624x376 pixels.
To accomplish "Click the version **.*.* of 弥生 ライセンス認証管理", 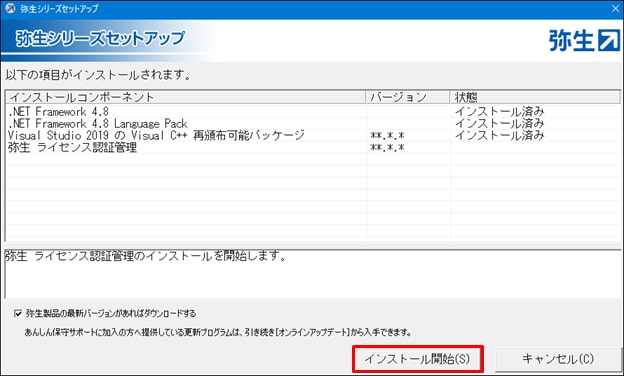I will 387,148.
